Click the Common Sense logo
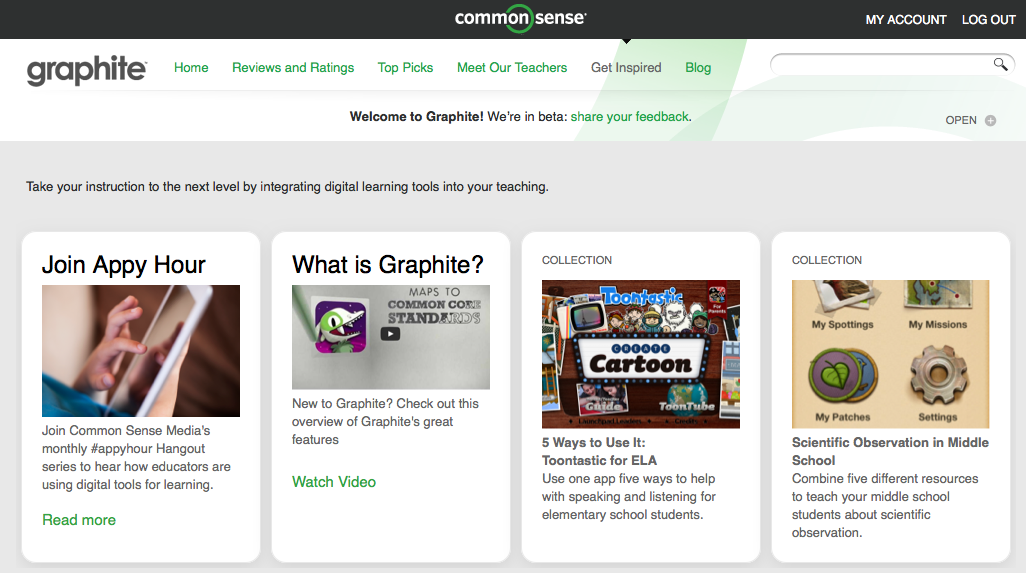This screenshot has width=1026, height=573. 520,18
